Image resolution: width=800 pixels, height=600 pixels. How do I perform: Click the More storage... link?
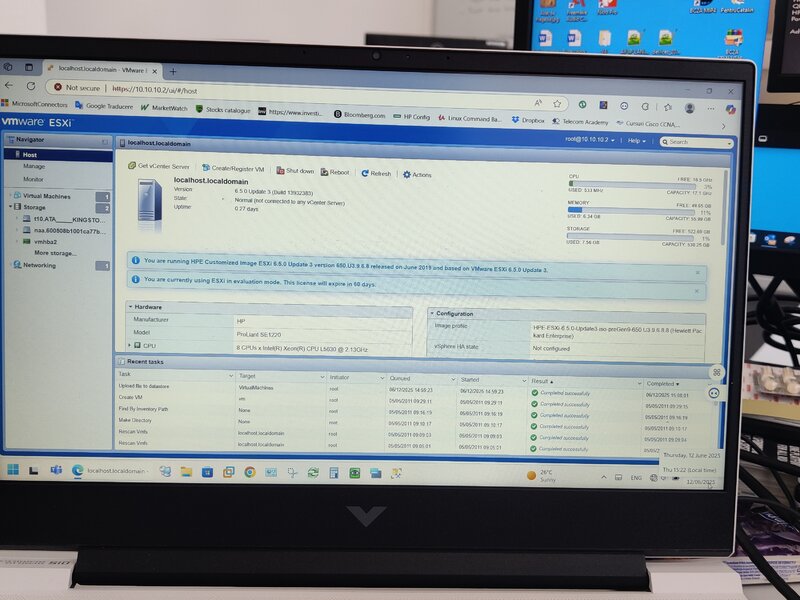[x=55, y=253]
